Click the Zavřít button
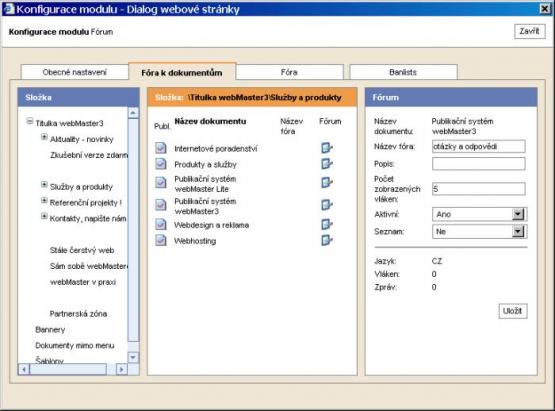This screenshot has width=555, height=411. point(530,32)
